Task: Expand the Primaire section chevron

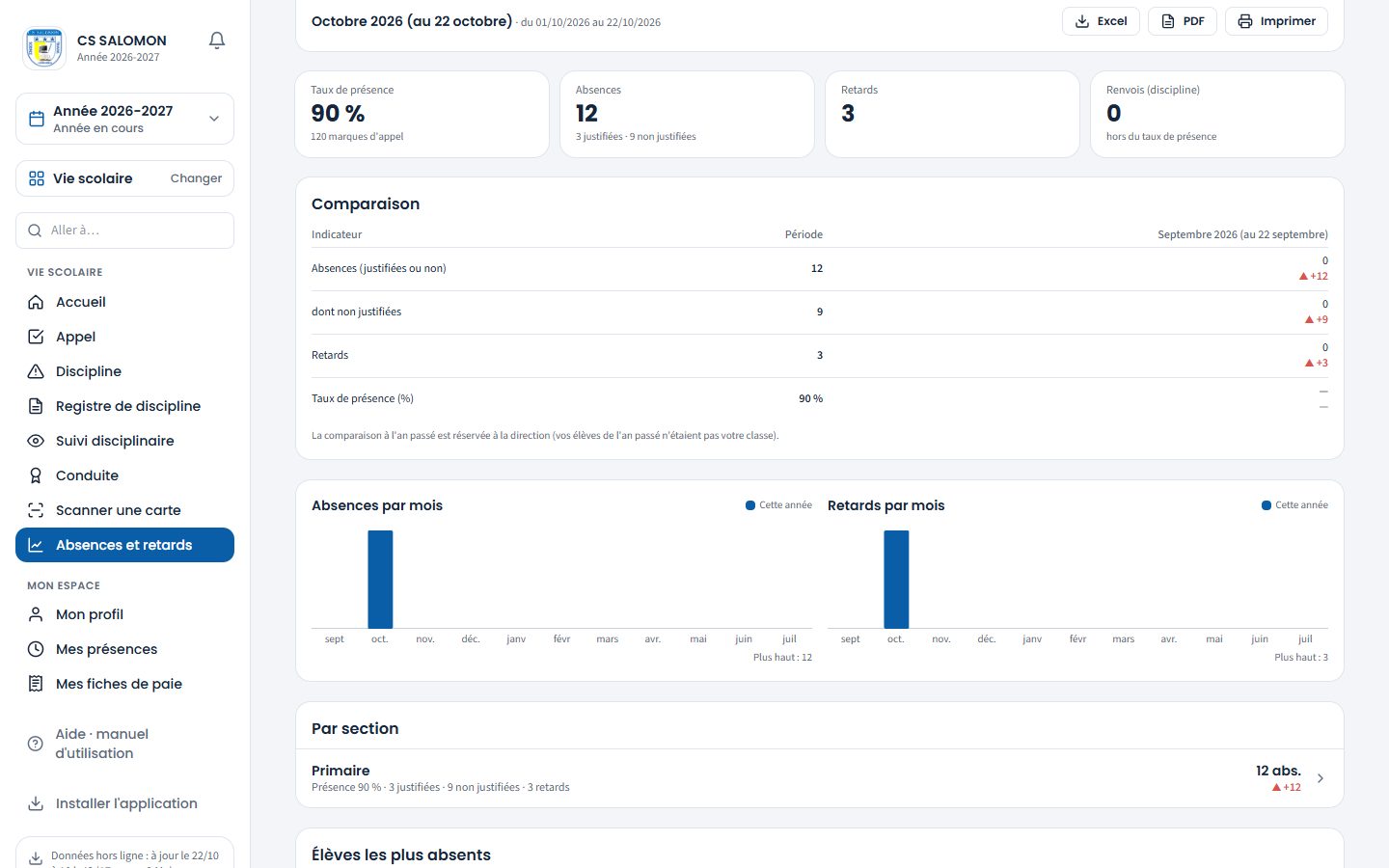Action: tap(1321, 778)
